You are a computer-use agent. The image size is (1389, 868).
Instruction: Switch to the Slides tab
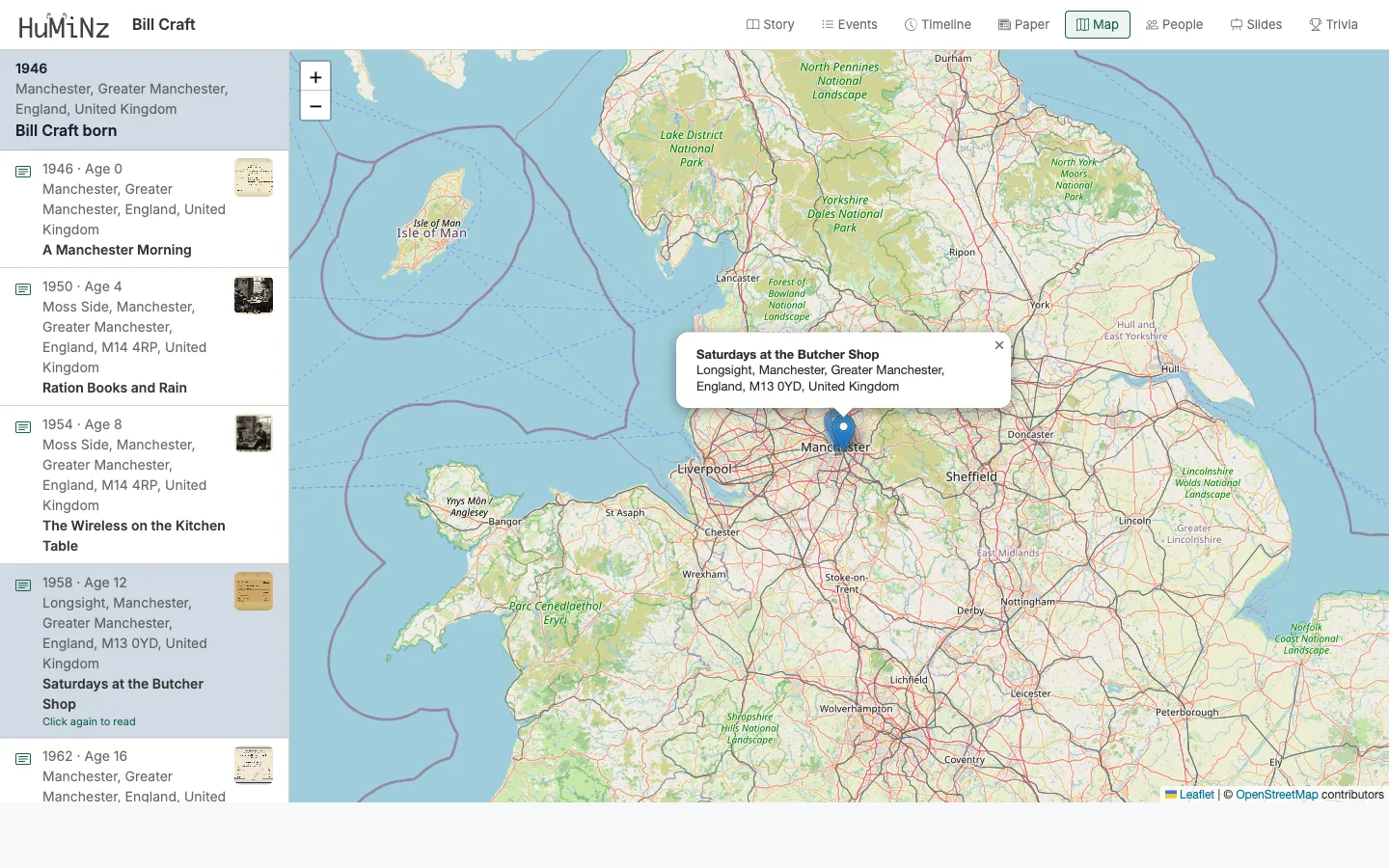click(x=1256, y=25)
